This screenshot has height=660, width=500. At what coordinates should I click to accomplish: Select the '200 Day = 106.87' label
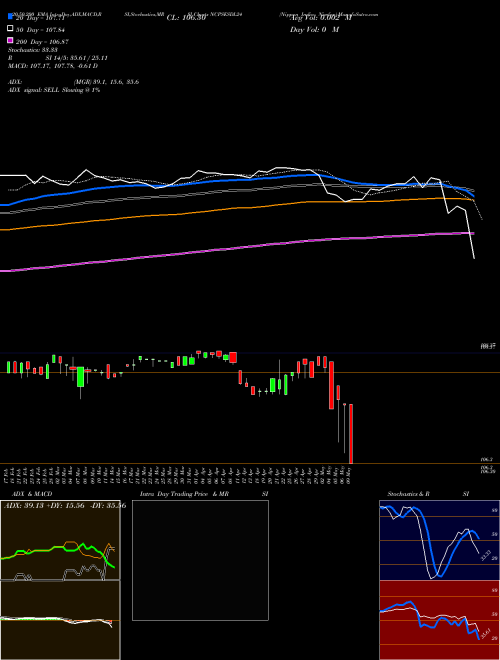click(x=42, y=42)
